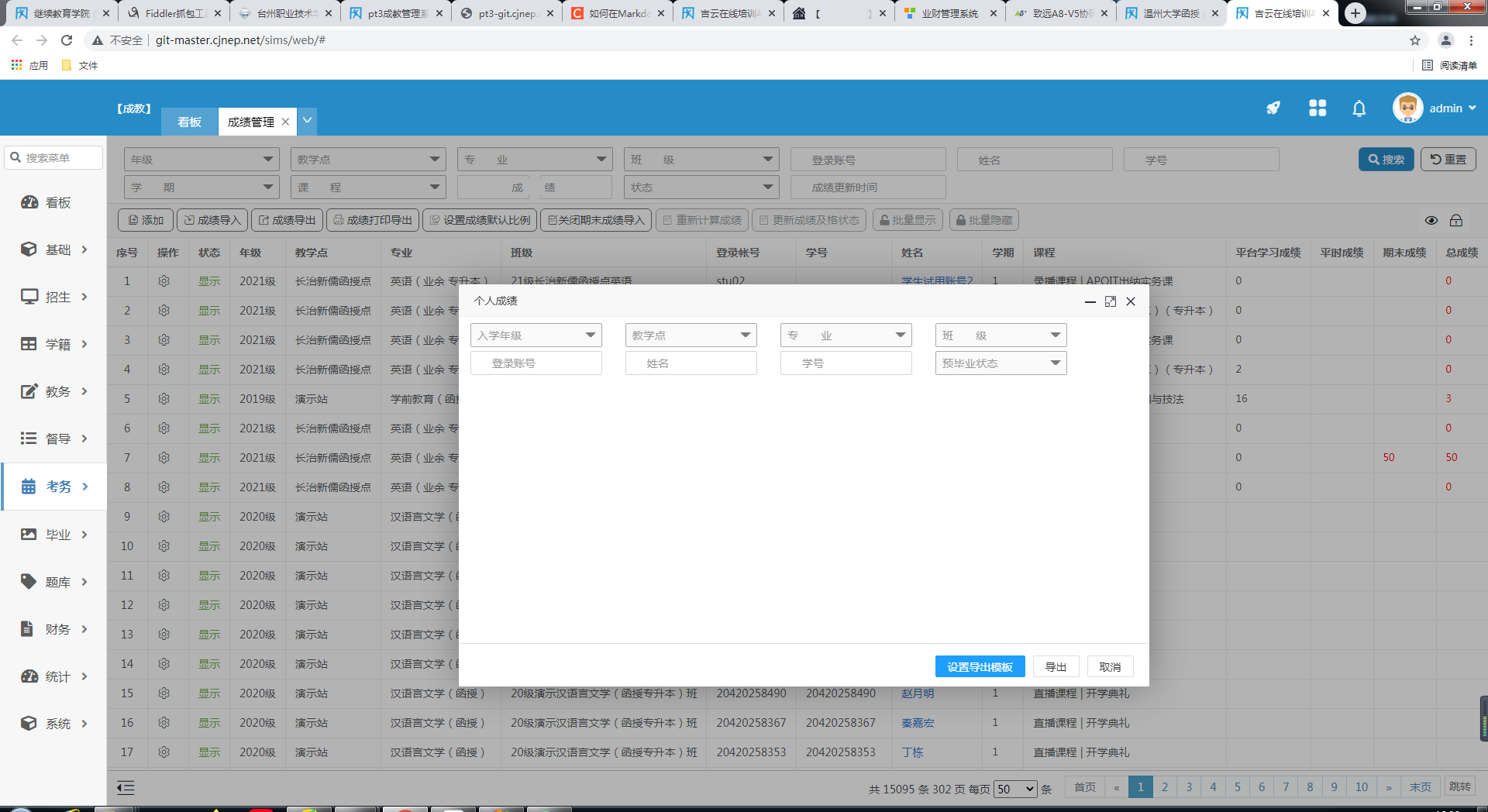This screenshot has width=1488, height=812.
Task: Toggle 显示 status in row 5
Action: tap(209, 399)
